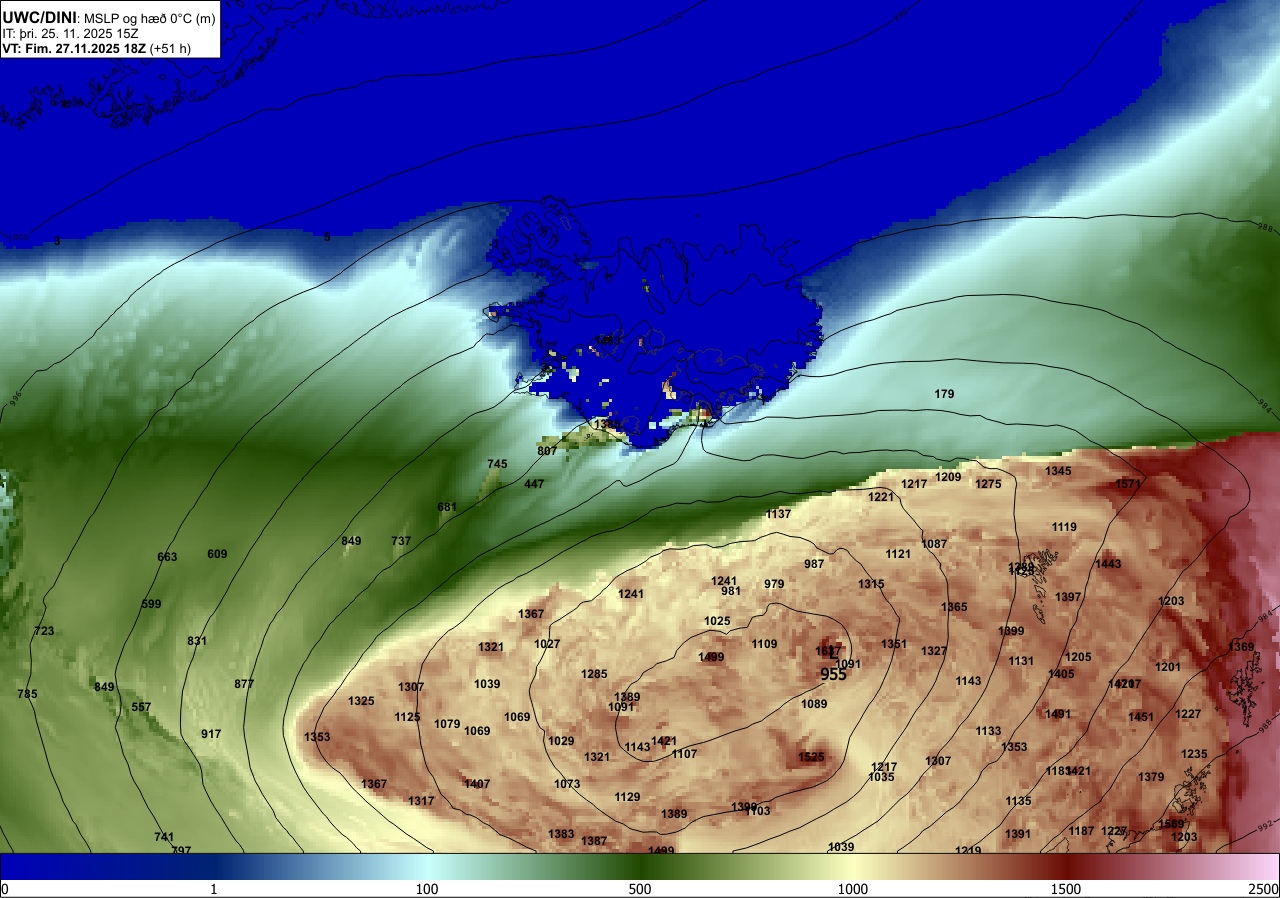
Task: Select the 1137 height value
Action: point(778,514)
